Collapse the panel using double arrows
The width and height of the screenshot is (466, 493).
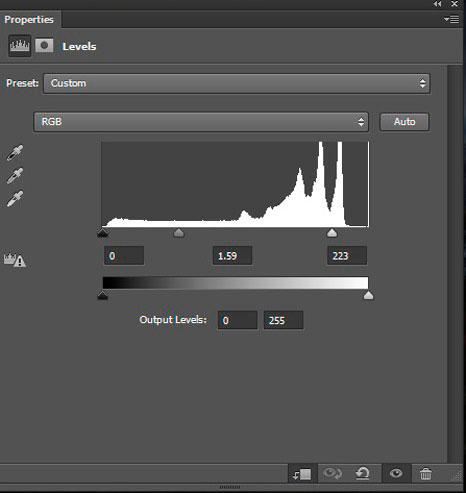438,4
